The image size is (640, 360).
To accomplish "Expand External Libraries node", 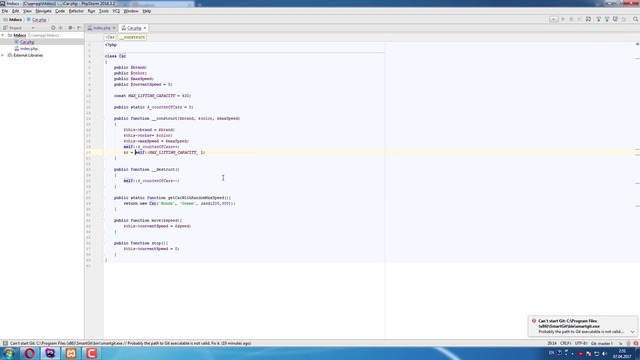I will 3,55.
